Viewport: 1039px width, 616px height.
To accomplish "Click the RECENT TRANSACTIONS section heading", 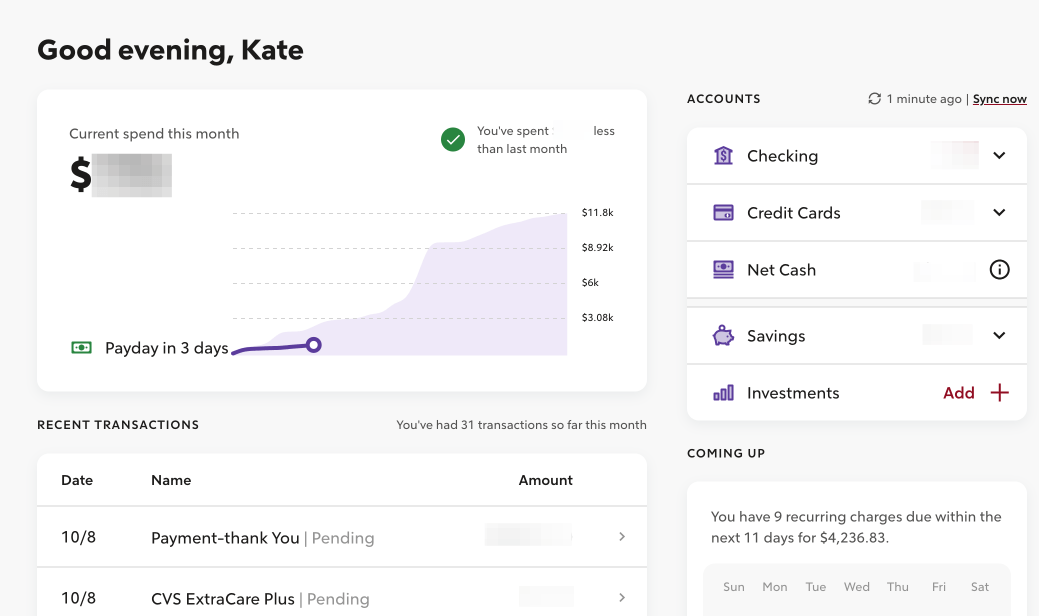I will [118, 425].
